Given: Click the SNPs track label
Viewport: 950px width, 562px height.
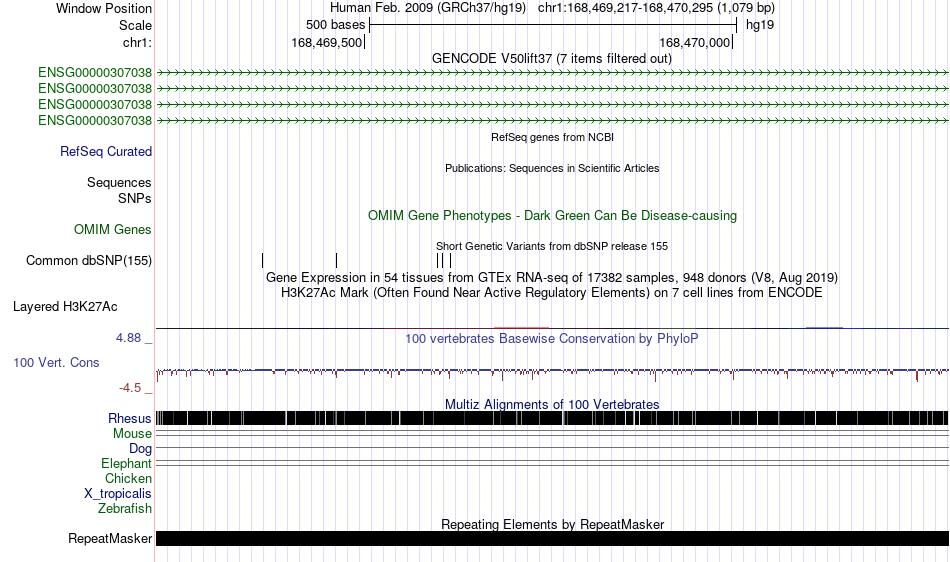Looking at the screenshot, I should point(135,198).
